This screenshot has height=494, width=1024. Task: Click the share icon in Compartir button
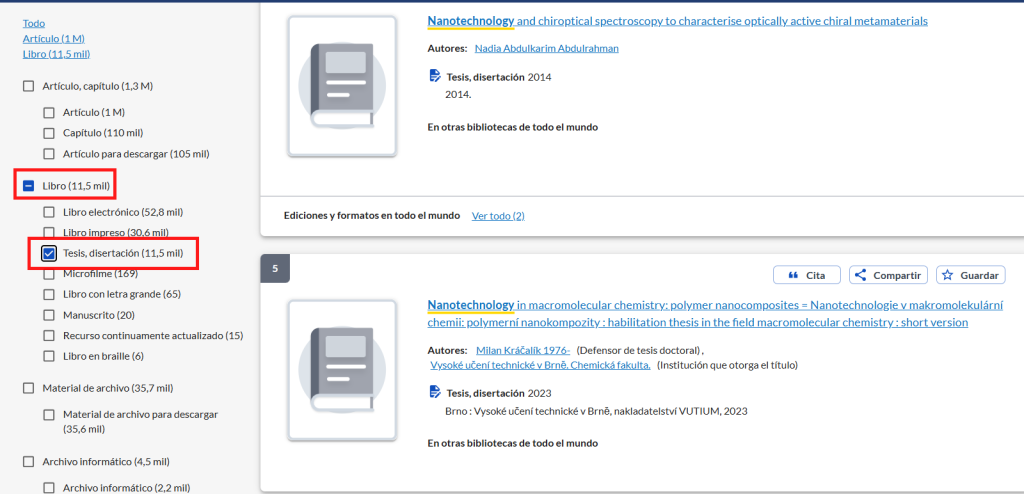pyautogui.click(x=861, y=275)
